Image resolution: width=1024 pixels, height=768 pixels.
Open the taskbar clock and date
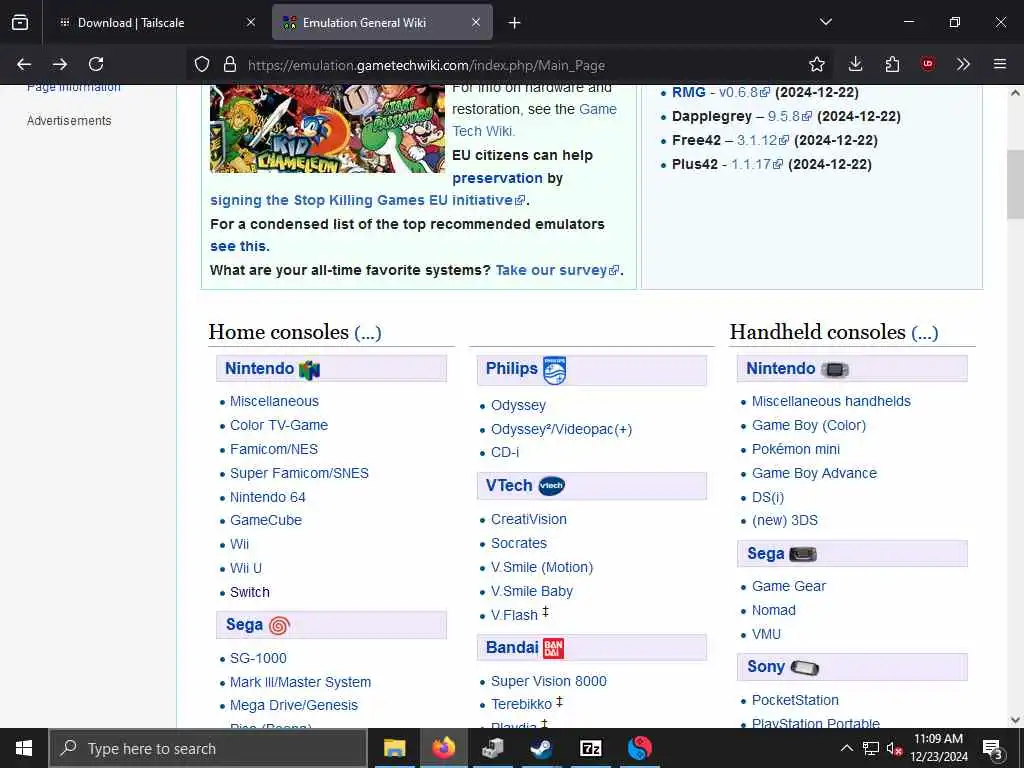[x=939, y=748]
